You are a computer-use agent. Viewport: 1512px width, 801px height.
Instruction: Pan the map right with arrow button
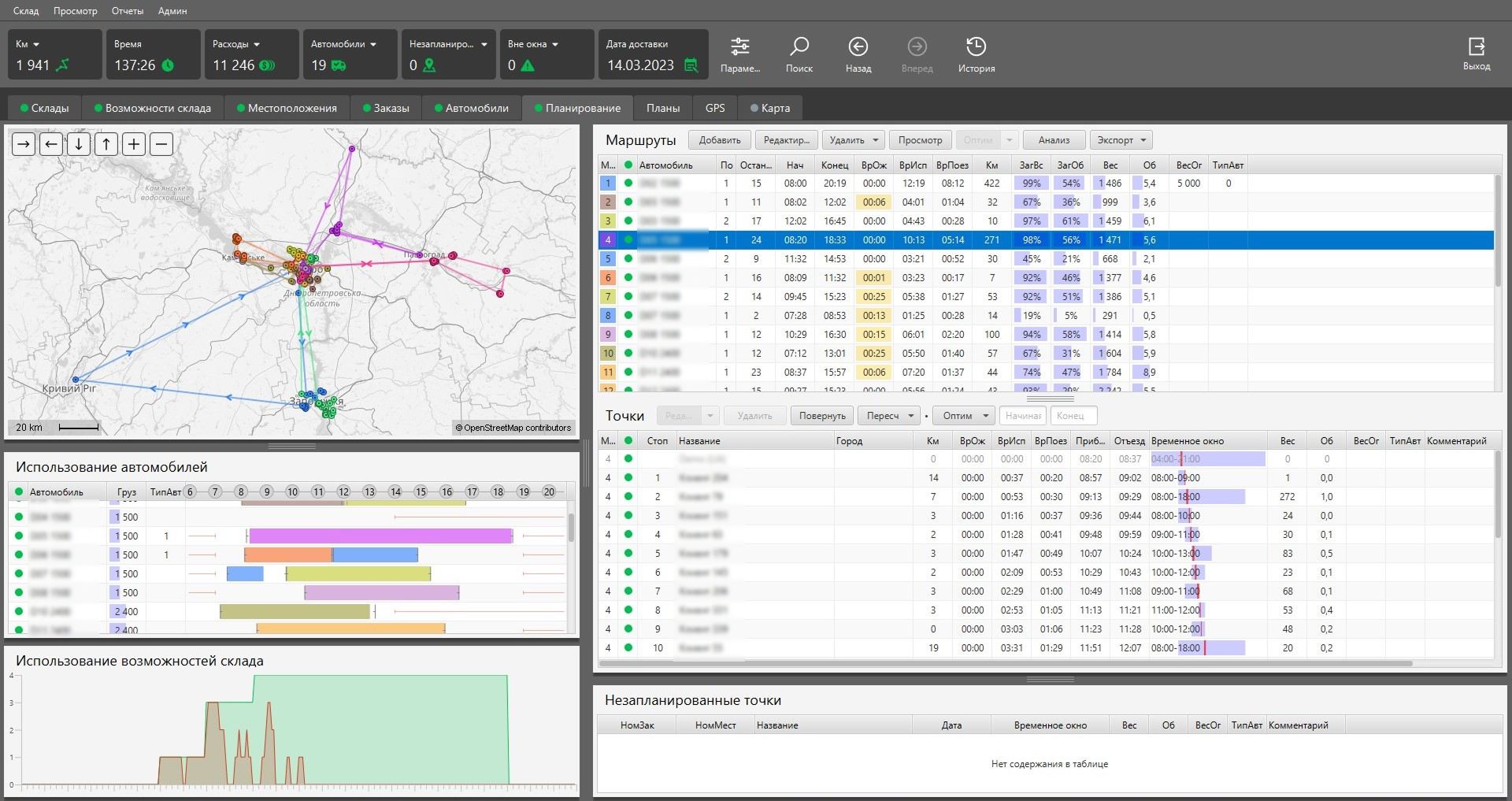[24, 144]
